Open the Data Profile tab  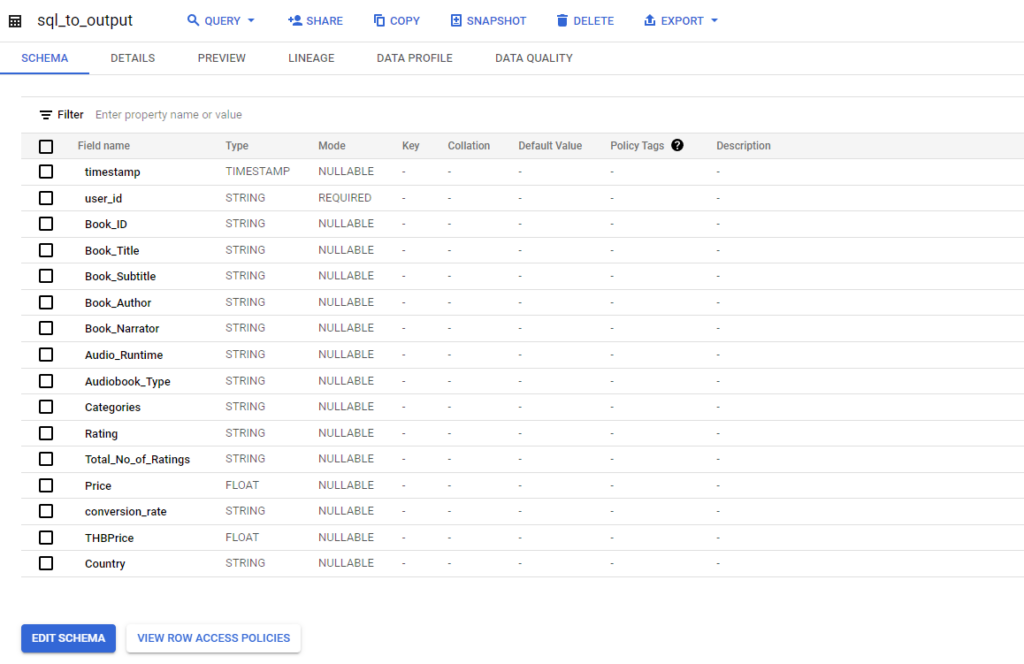click(414, 58)
